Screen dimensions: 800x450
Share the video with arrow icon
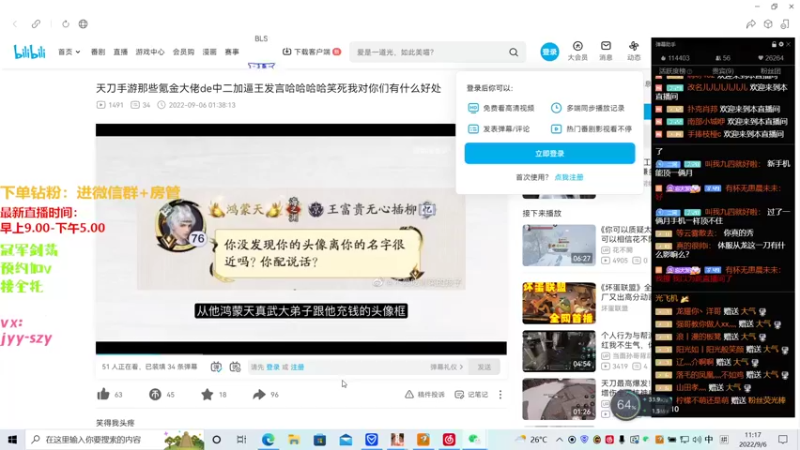[259, 394]
